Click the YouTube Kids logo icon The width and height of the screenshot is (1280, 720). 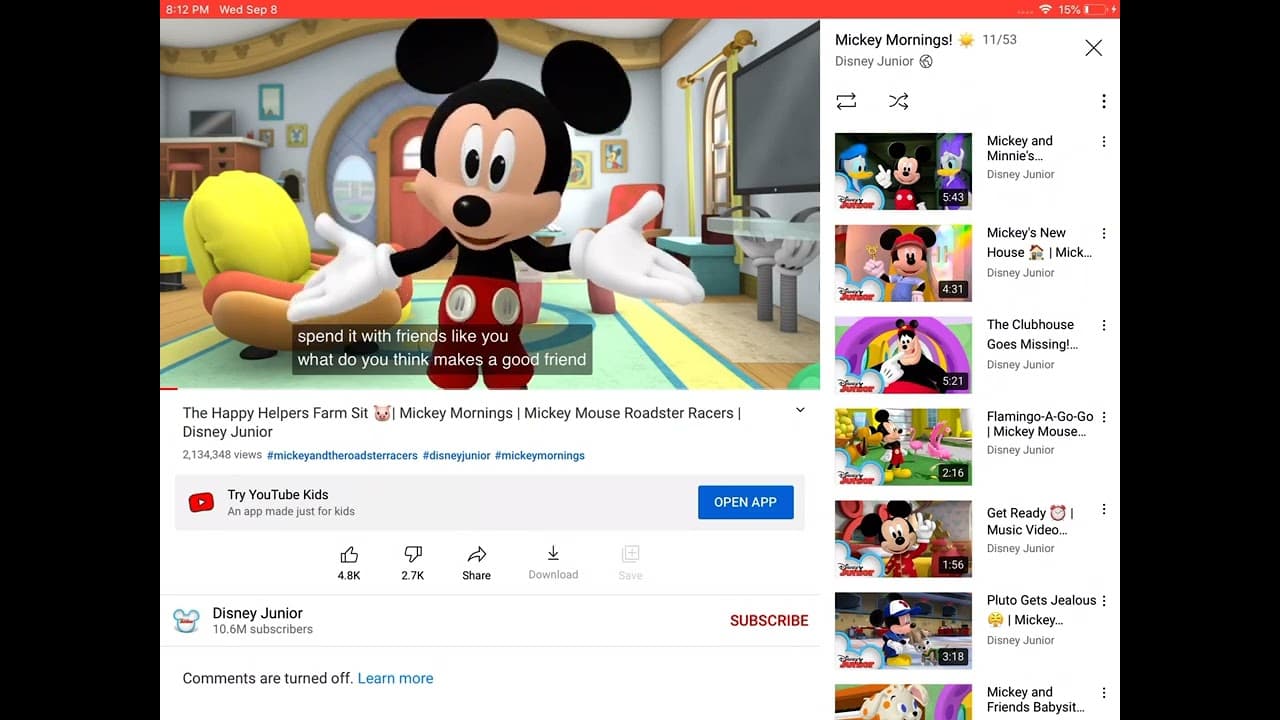pyautogui.click(x=201, y=502)
